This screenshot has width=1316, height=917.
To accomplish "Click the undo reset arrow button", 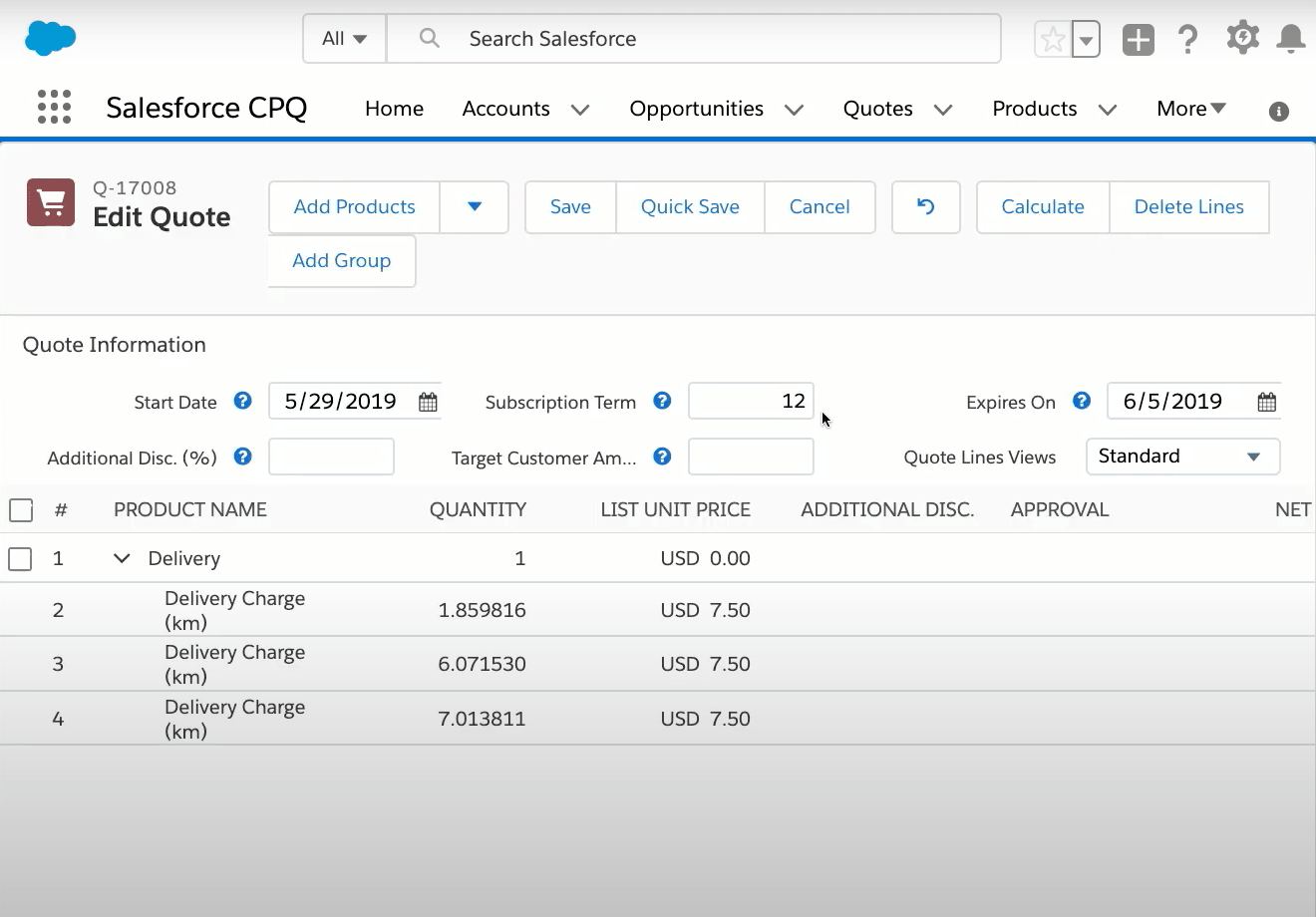I will [x=926, y=207].
